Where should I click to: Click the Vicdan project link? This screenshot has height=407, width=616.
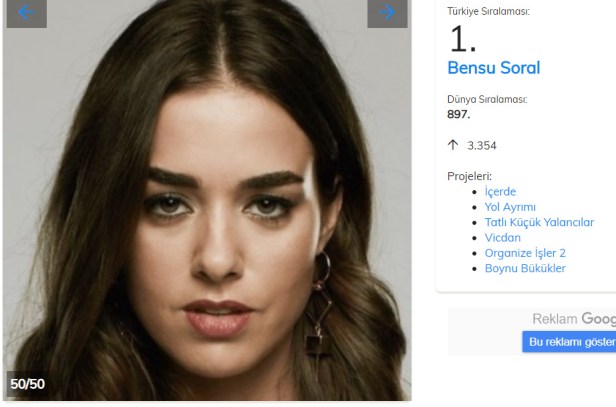pyautogui.click(x=503, y=238)
